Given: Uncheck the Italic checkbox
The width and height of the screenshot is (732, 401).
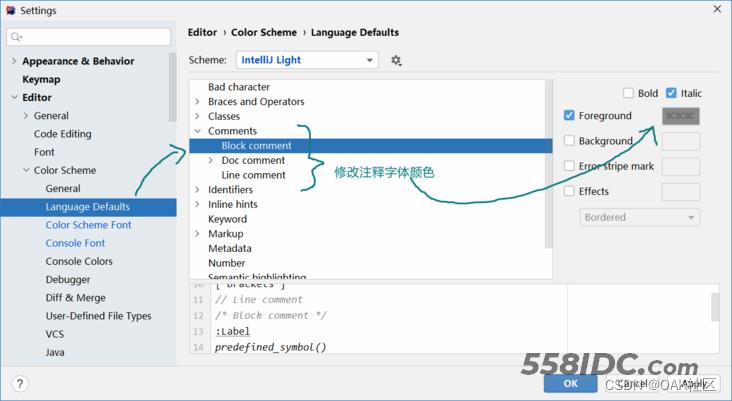Looking at the screenshot, I should pos(671,93).
